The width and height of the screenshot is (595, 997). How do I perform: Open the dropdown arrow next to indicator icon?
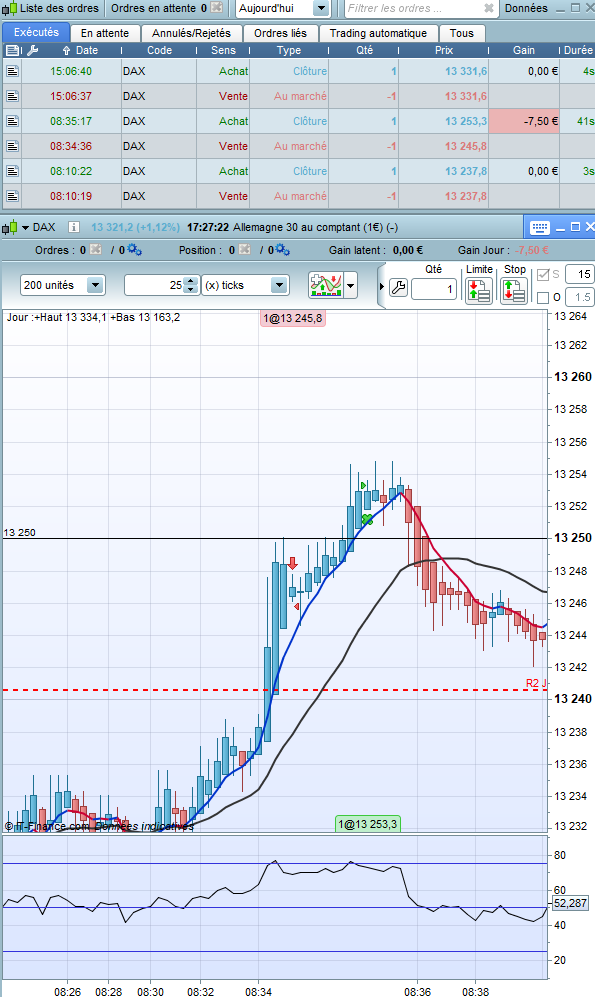(350, 285)
